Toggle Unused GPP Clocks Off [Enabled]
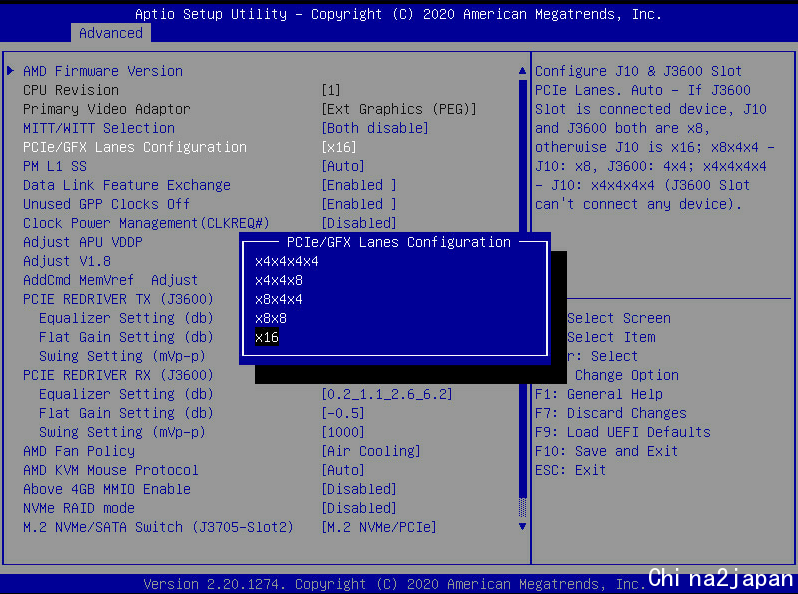 pos(359,204)
